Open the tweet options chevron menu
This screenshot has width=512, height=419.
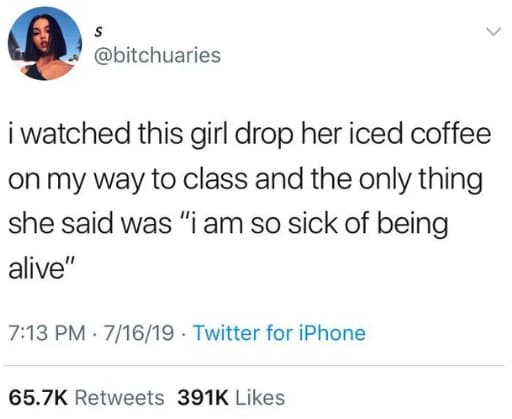[x=493, y=32]
